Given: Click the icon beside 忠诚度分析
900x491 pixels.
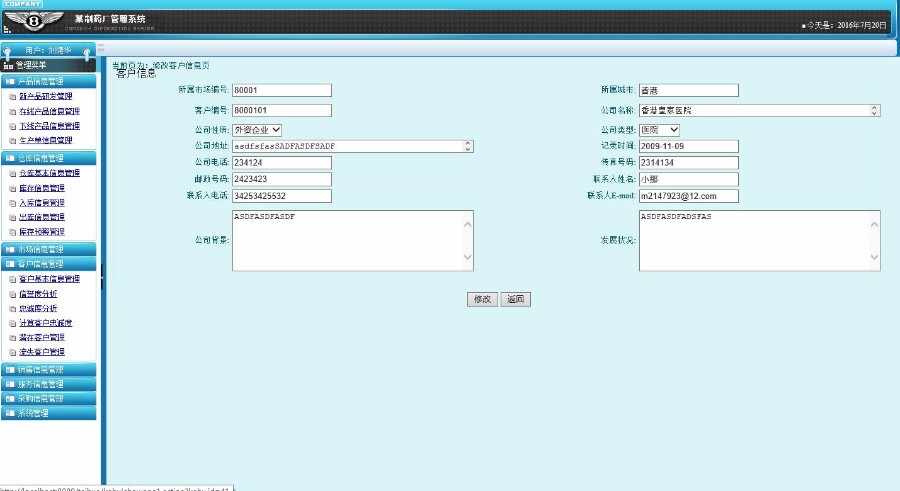Looking at the screenshot, I should [13, 309].
